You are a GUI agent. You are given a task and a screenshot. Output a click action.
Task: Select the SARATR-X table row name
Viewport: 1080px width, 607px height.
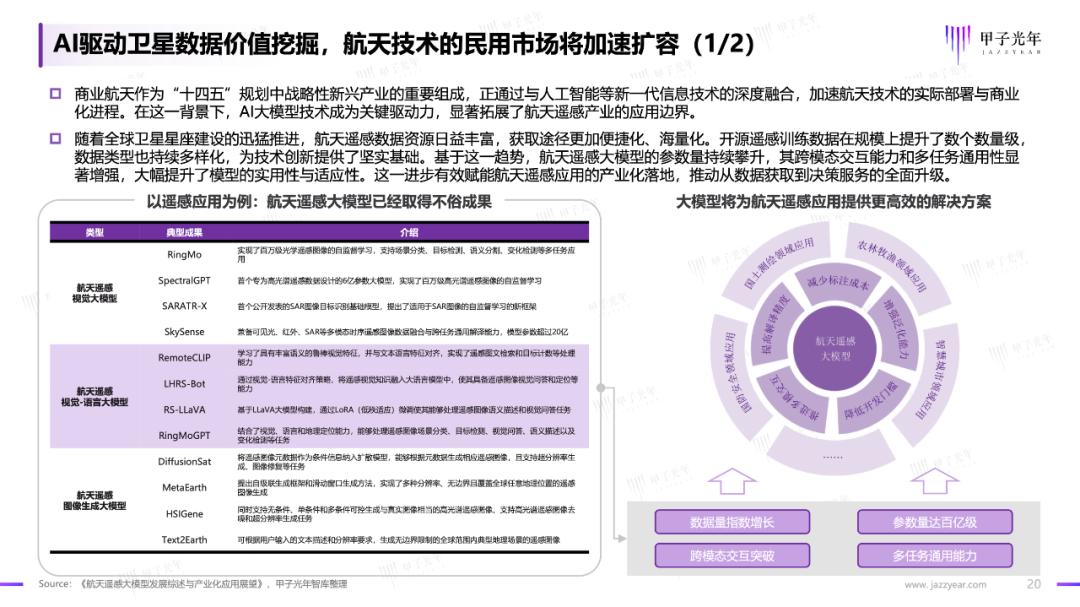pyautogui.click(x=184, y=306)
